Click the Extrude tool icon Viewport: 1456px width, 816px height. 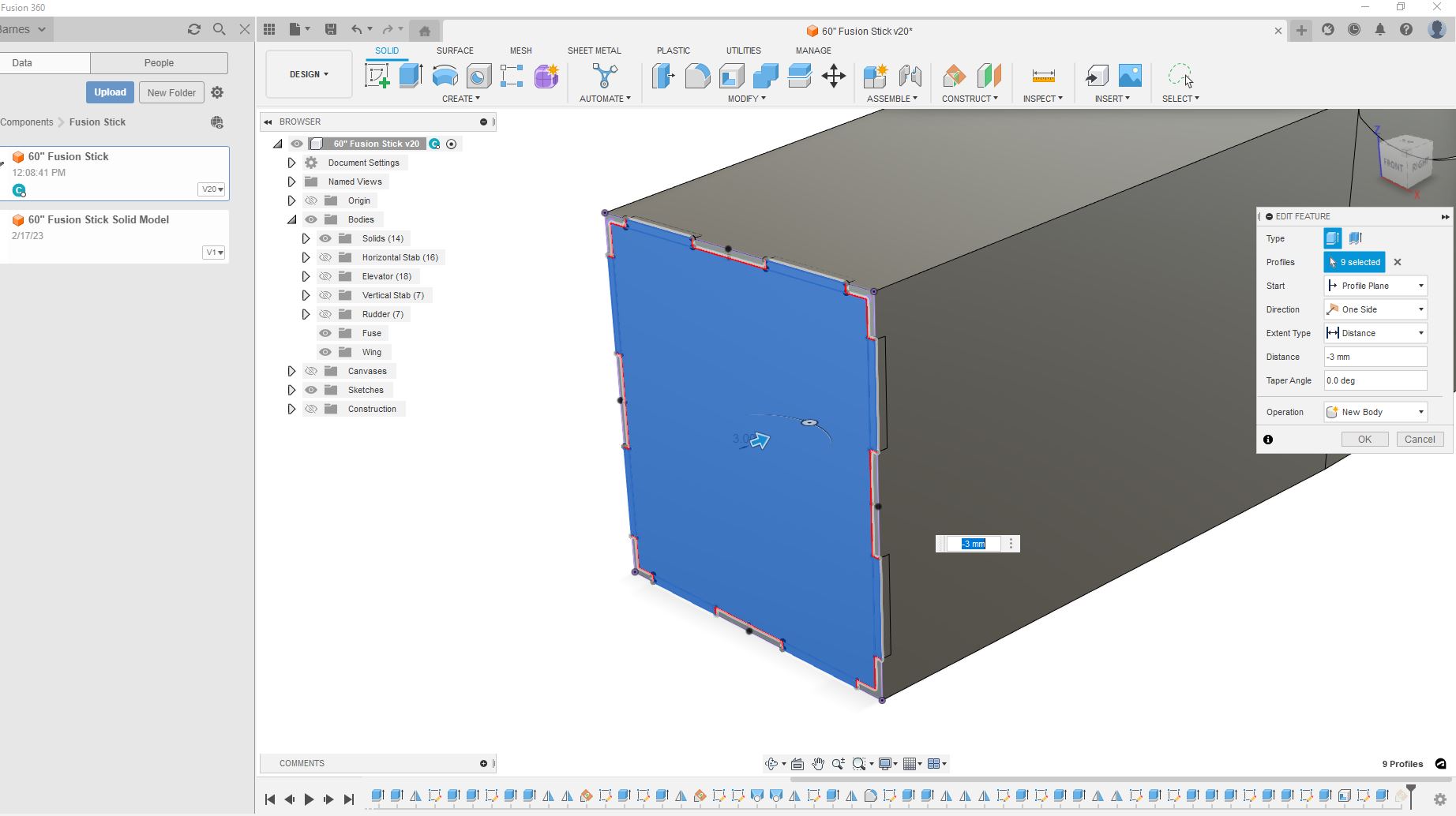point(411,76)
